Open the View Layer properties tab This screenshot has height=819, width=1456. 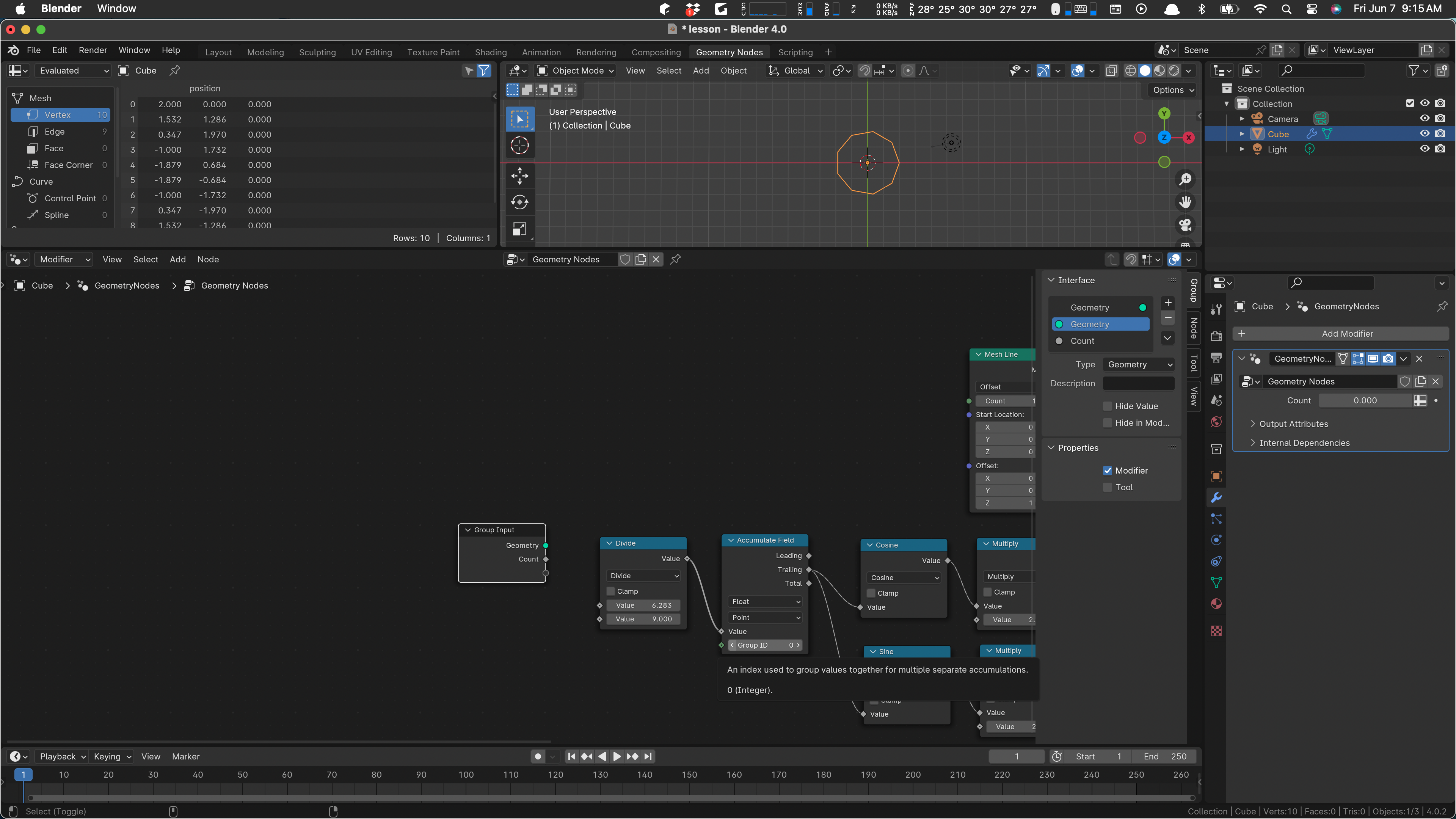pos(1216,379)
